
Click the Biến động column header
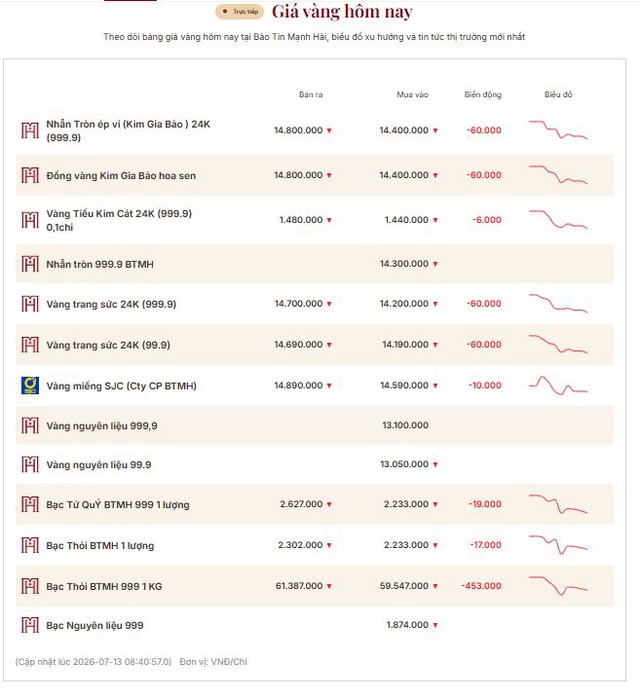pos(483,94)
